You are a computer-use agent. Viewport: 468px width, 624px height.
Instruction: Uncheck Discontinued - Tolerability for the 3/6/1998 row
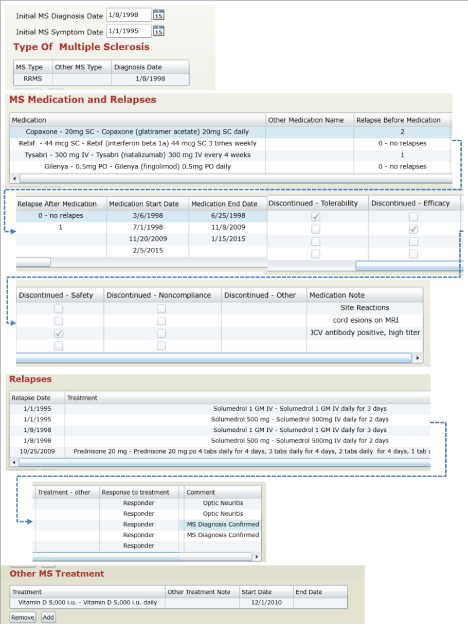tap(316, 217)
